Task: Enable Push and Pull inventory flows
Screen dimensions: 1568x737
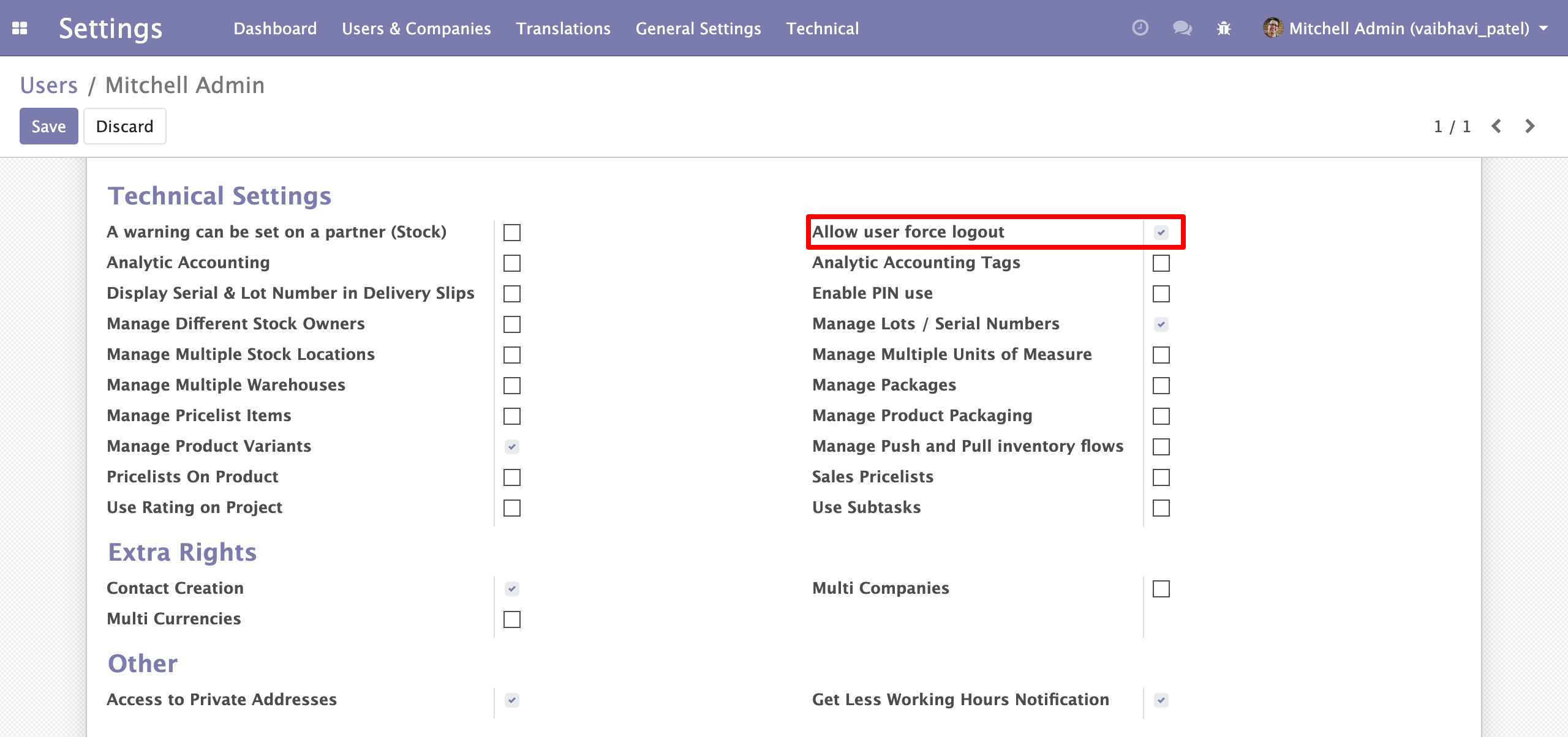Action: [1161, 447]
